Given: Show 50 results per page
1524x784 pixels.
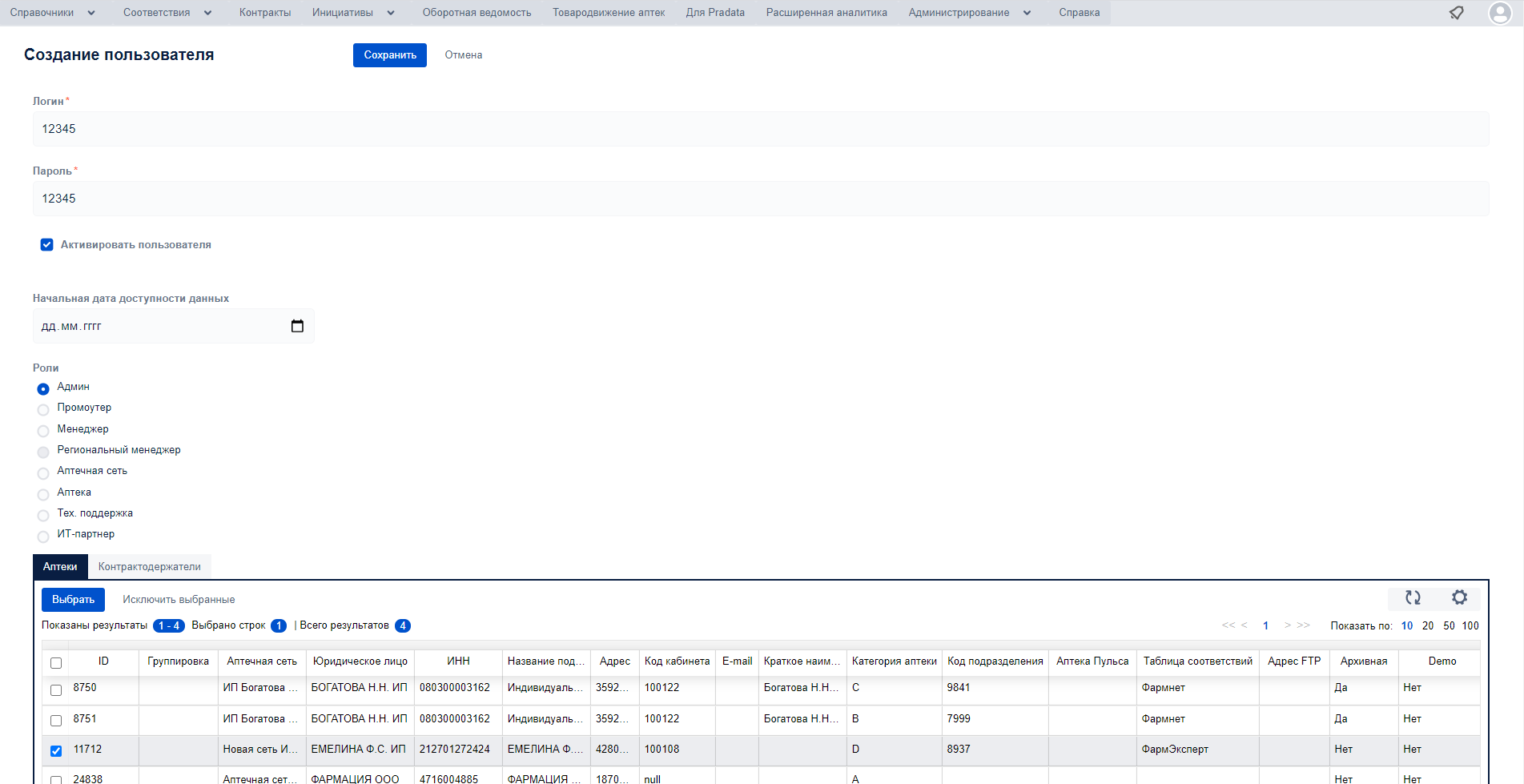Looking at the screenshot, I should tap(1449, 625).
